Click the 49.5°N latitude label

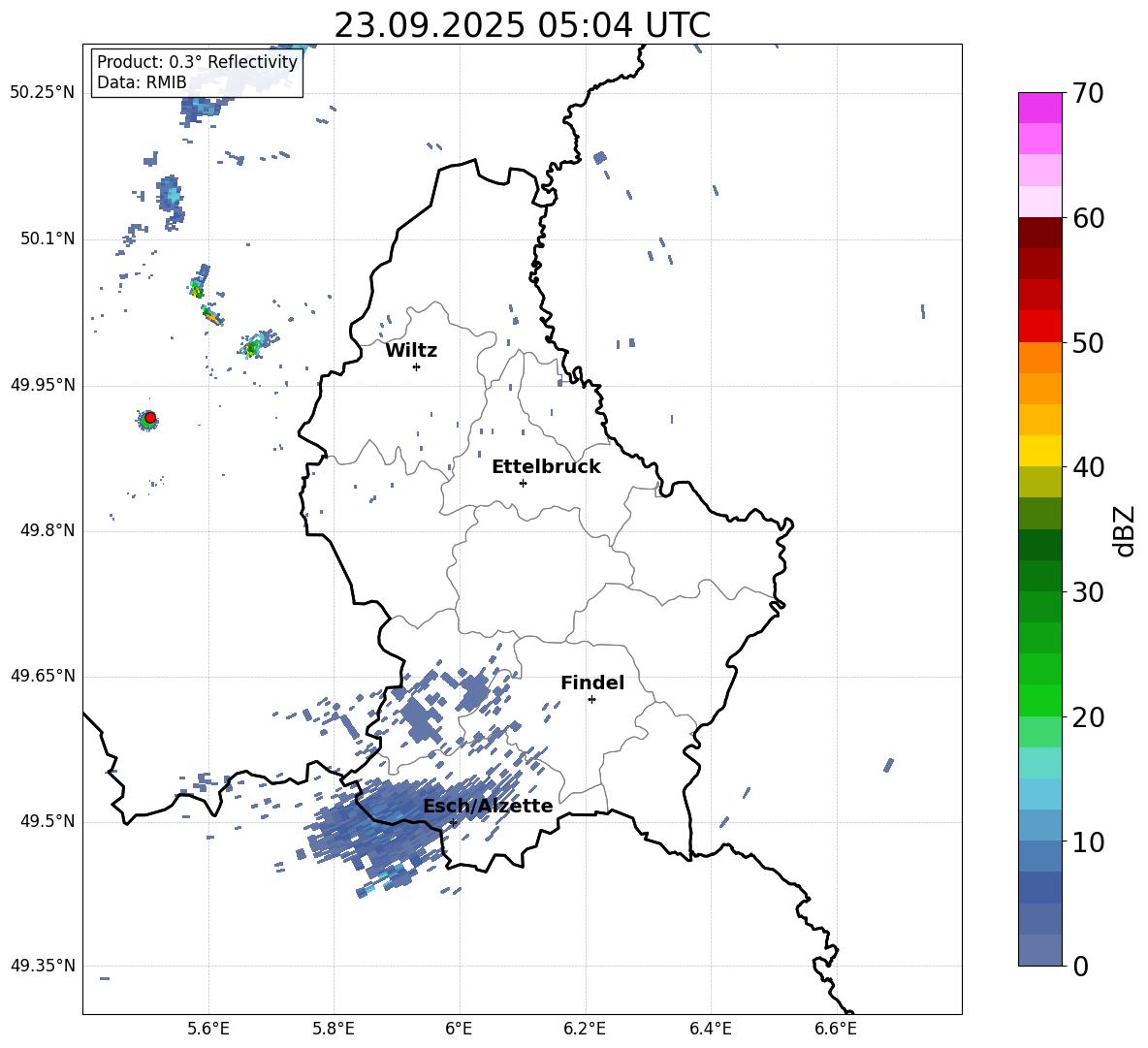pyautogui.click(x=47, y=821)
